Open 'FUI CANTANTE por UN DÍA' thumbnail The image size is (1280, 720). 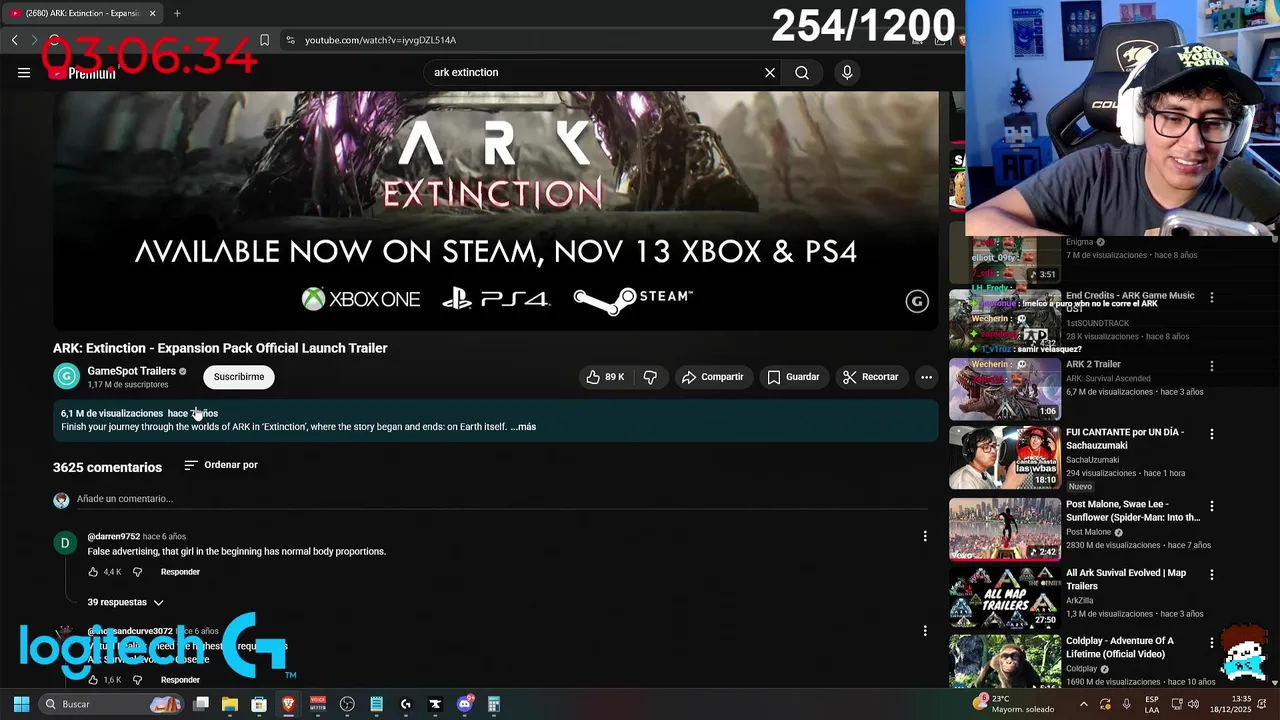(1005, 458)
